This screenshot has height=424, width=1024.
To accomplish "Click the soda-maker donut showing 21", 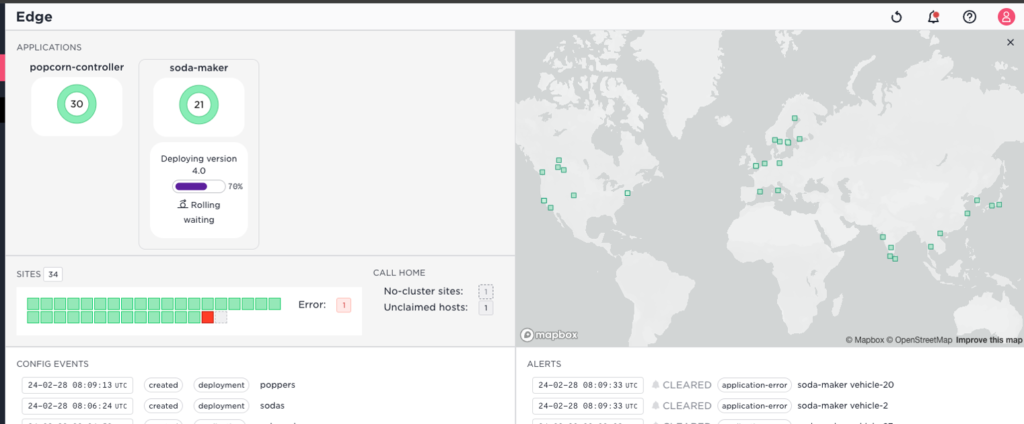I will (199, 105).
